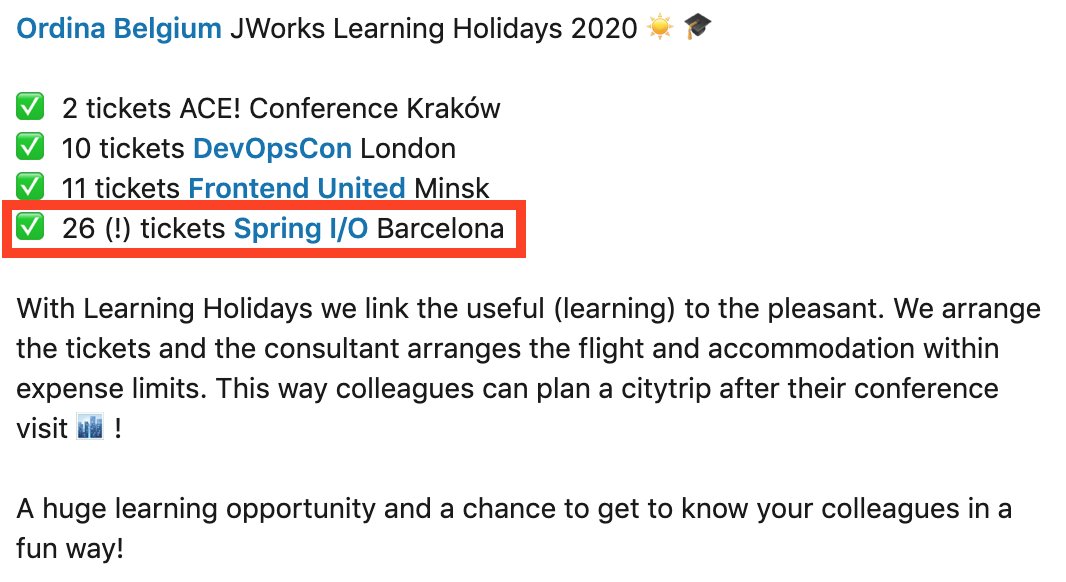The width and height of the screenshot is (1066, 582).
Task: Click the word 'London' after DevOpsCon
Action: [408, 149]
